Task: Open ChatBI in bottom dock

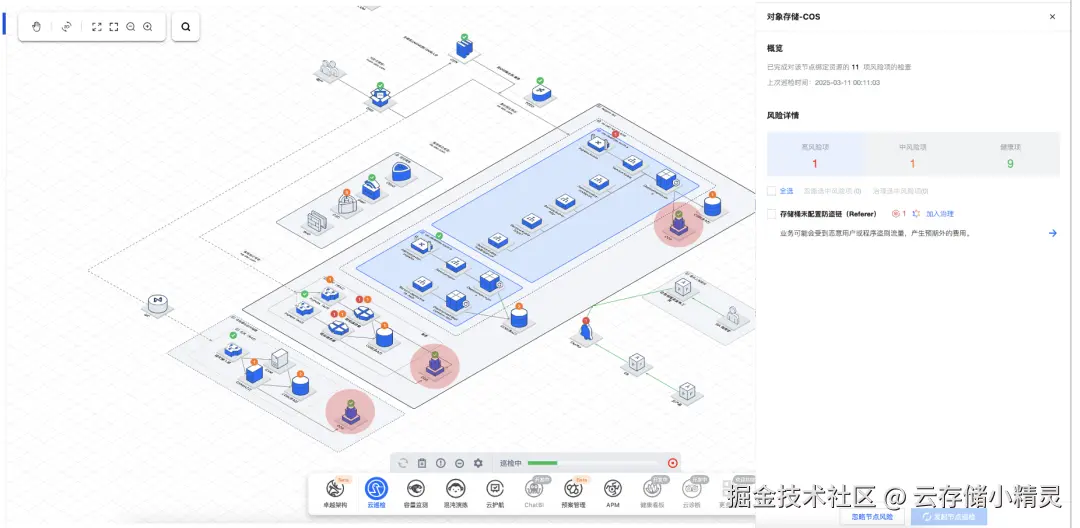Action: point(534,493)
